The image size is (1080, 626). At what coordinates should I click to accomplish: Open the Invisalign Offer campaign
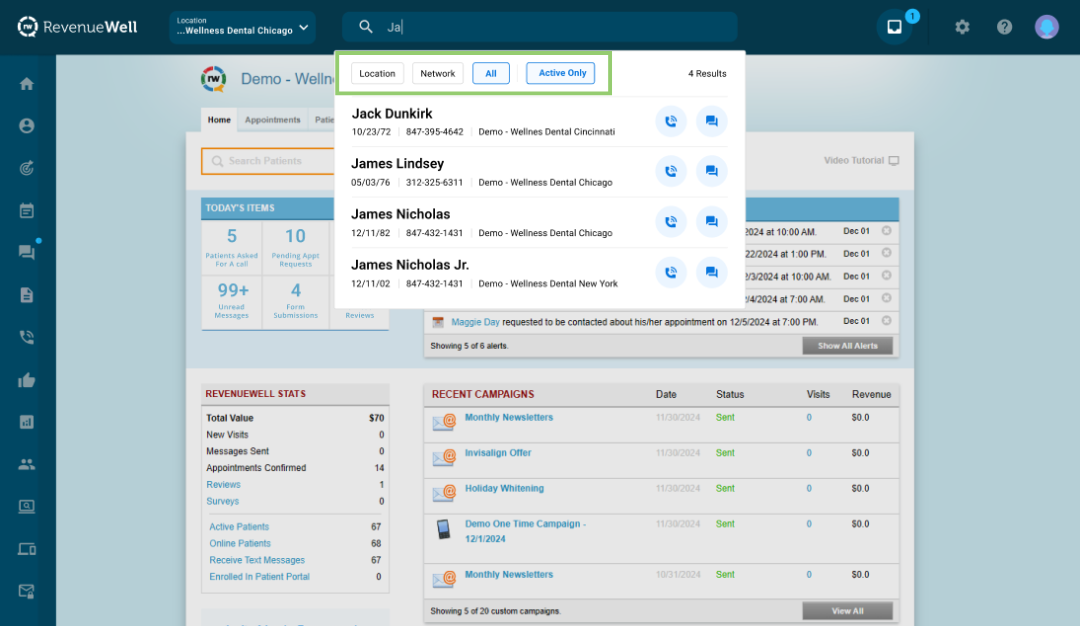(498, 453)
